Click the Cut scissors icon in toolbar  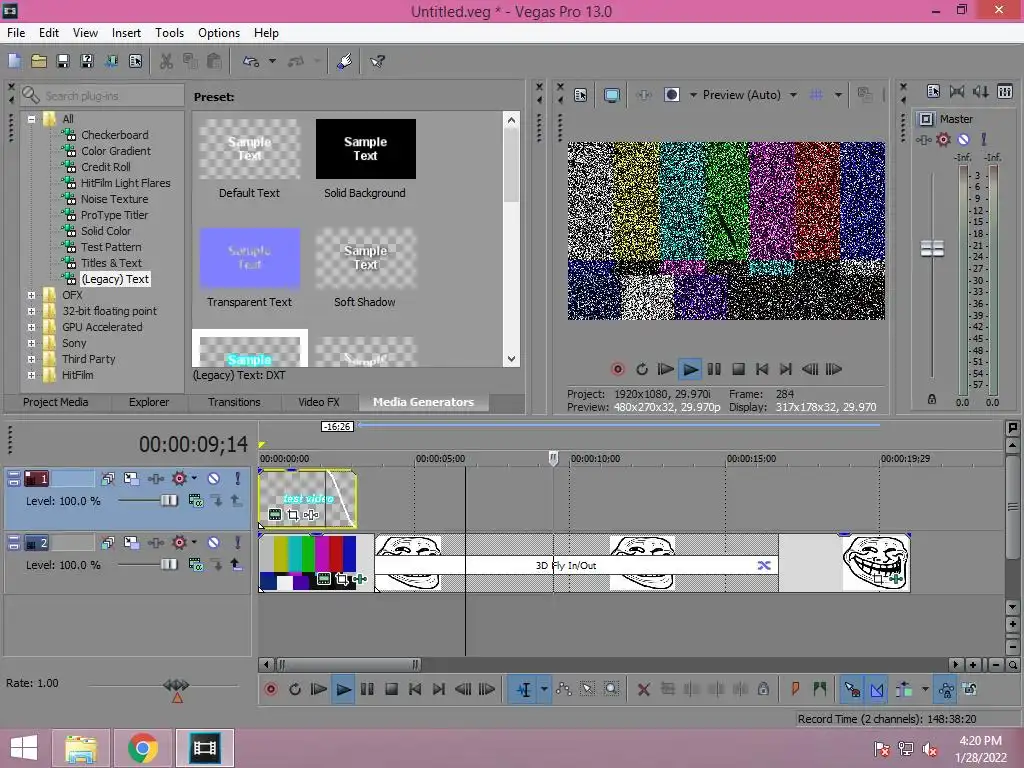(167, 61)
